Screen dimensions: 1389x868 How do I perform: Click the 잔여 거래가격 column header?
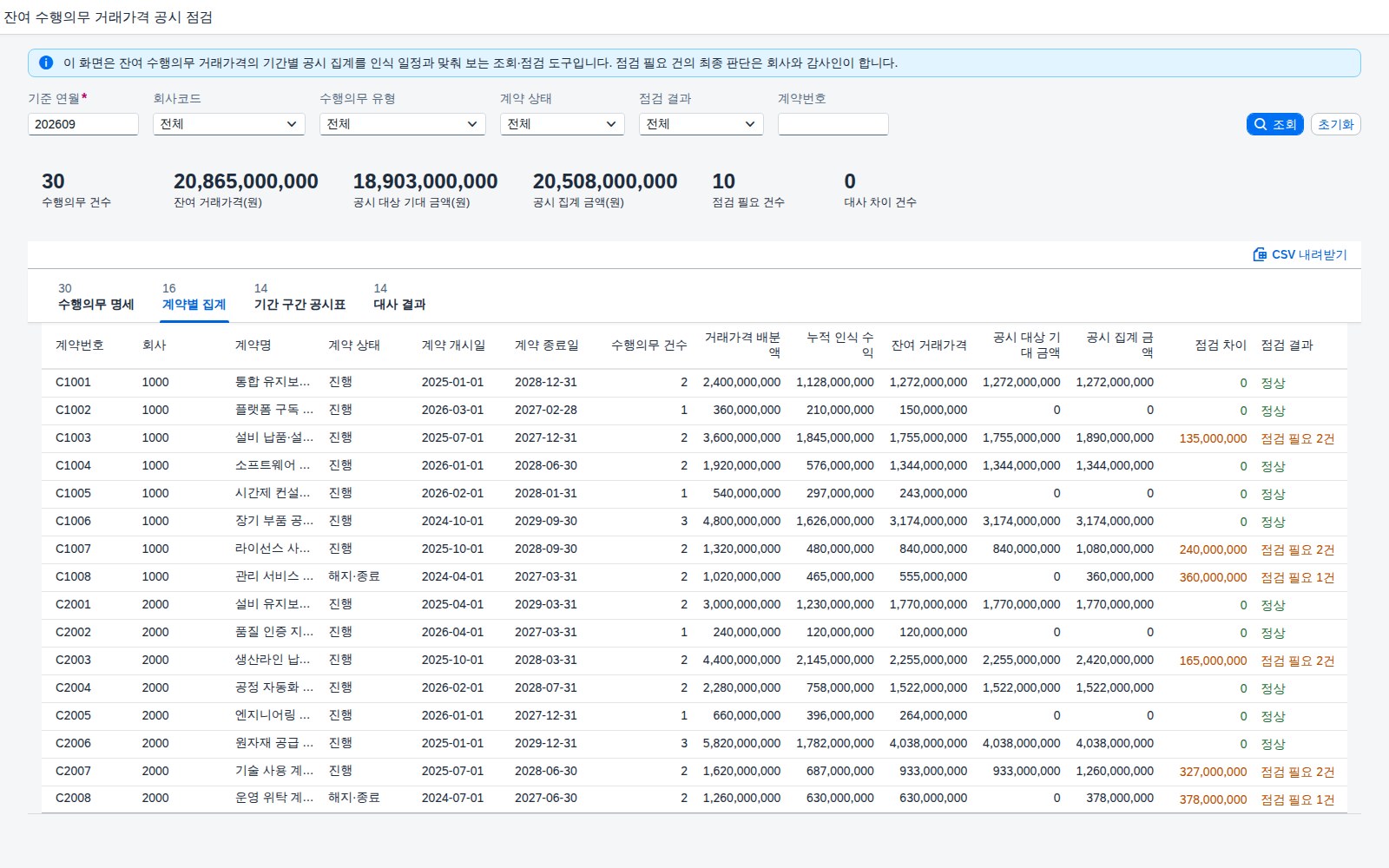(x=929, y=345)
